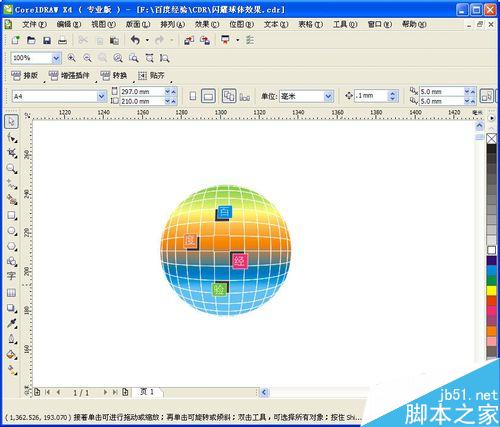Click the 贴齐 snap button
The image size is (500, 427).
pyautogui.click(x=151, y=76)
